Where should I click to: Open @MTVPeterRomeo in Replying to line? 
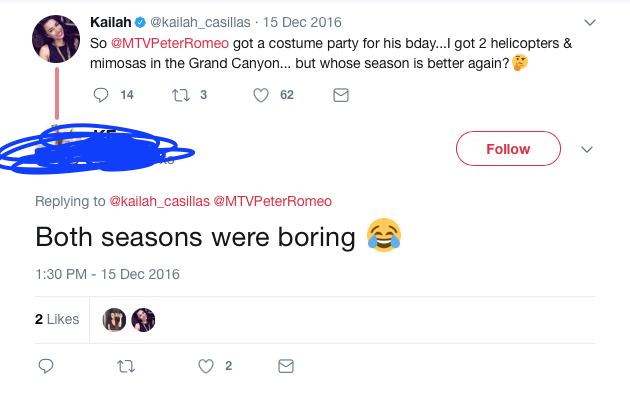tap(272, 201)
